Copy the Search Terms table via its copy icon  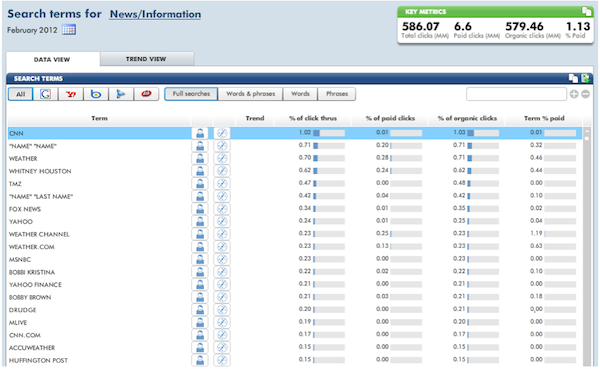tap(573, 78)
